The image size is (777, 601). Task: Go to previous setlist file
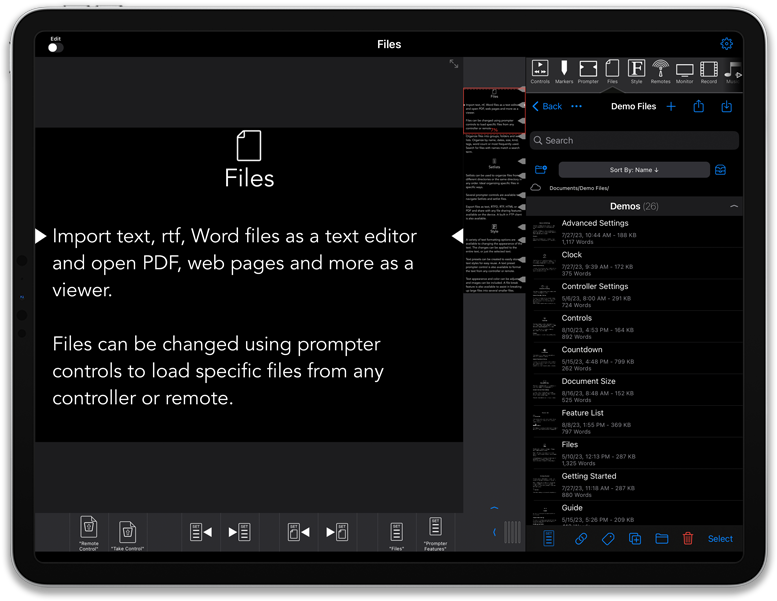[298, 532]
